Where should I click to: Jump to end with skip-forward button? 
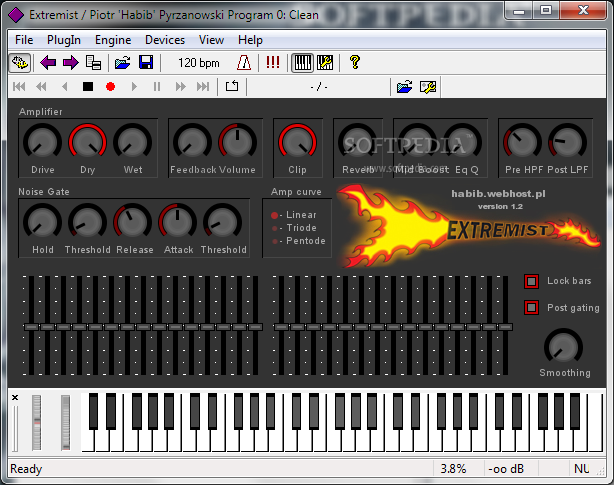(203, 87)
